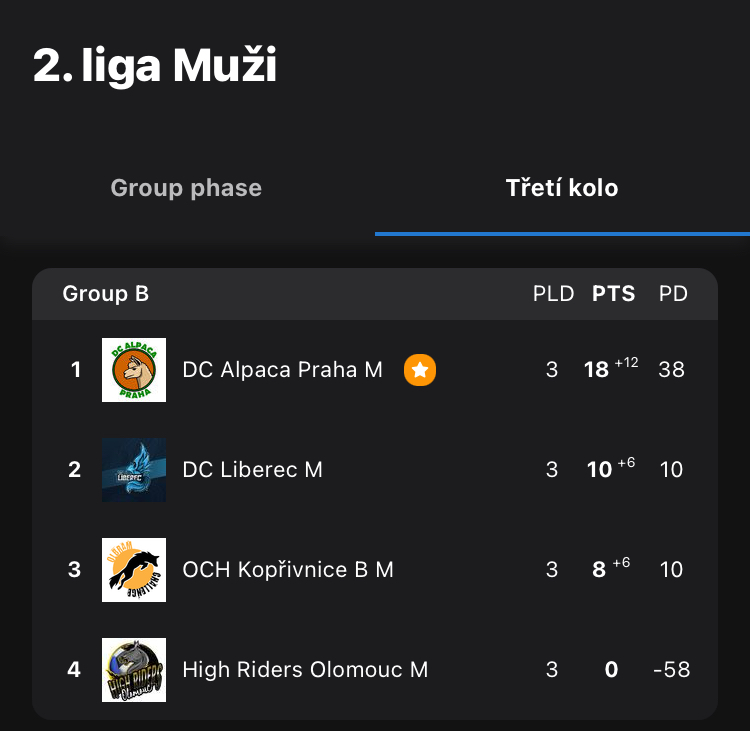This screenshot has width=750, height=731.
Task: Open DC Liberec M team link
Action: (x=252, y=470)
